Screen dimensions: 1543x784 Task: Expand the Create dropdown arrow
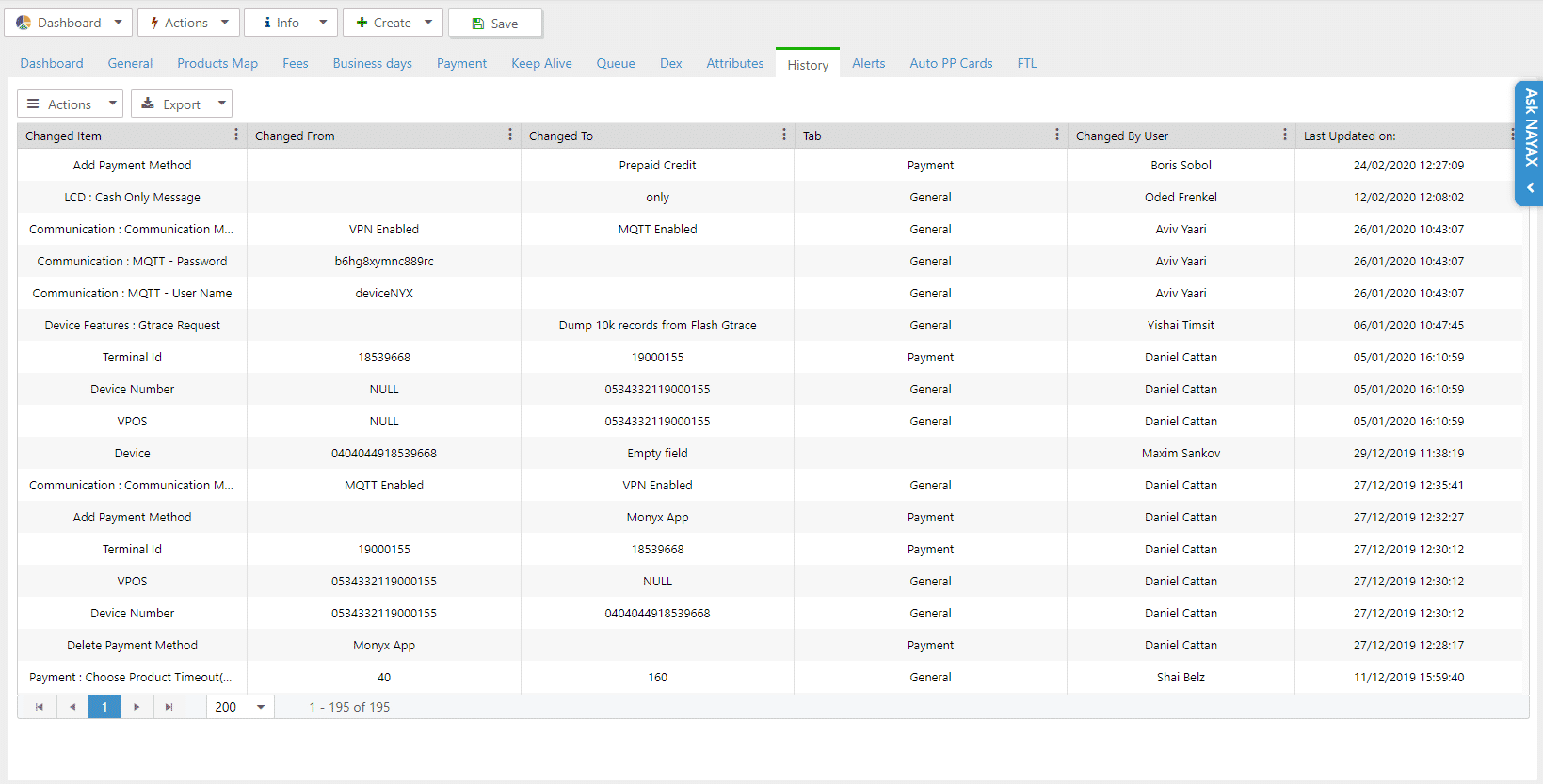pyautogui.click(x=428, y=23)
